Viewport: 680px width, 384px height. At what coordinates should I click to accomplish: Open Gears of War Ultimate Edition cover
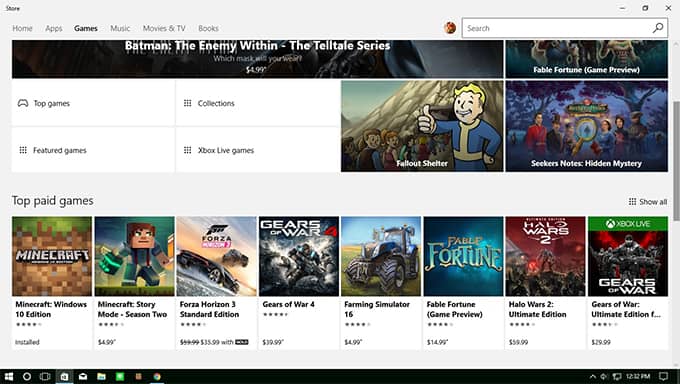[x=628, y=256]
